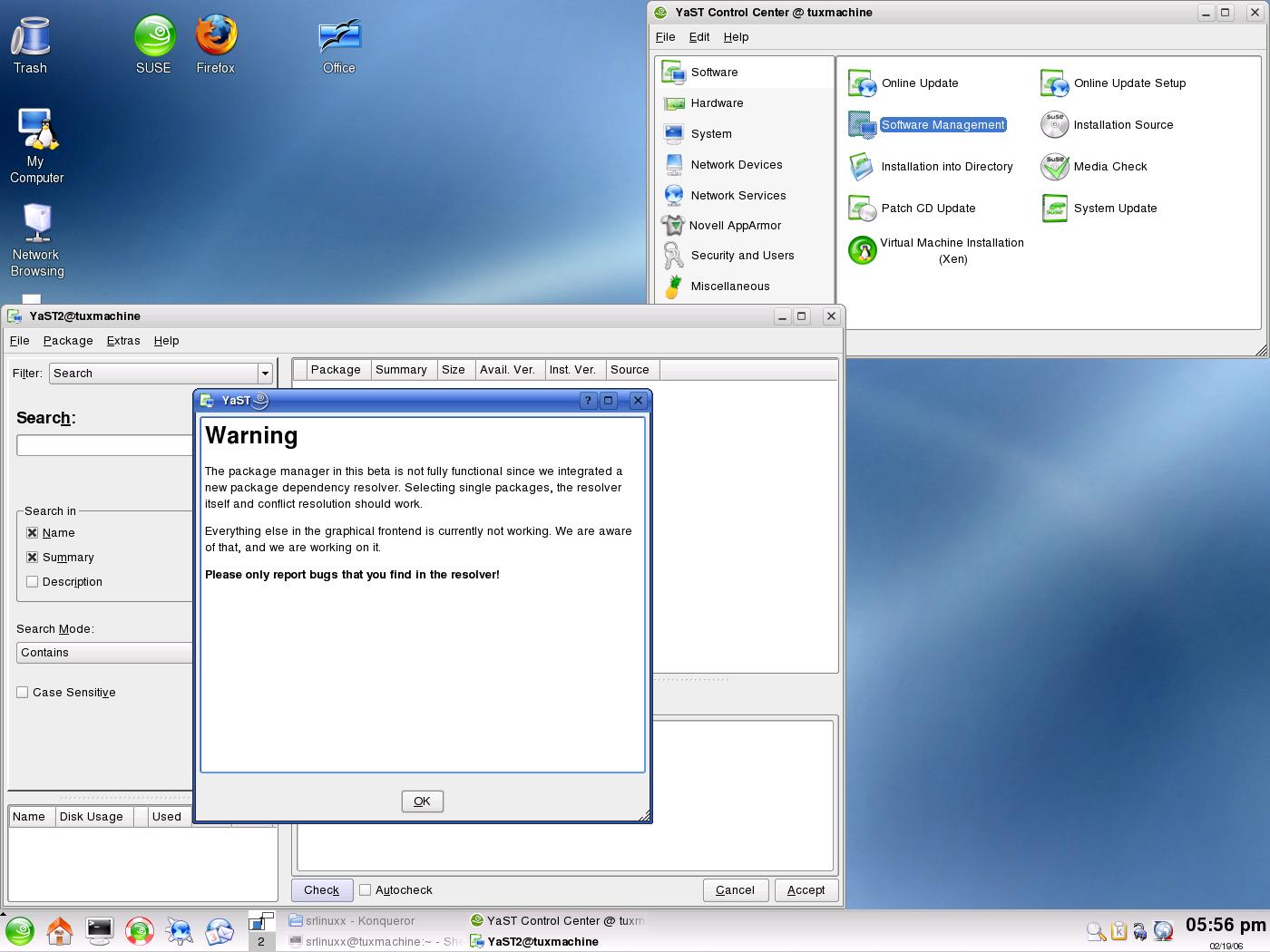The image size is (1270, 952).
Task: Expand the Filter dropdown set to Search
Action: [x=161, y=374]
